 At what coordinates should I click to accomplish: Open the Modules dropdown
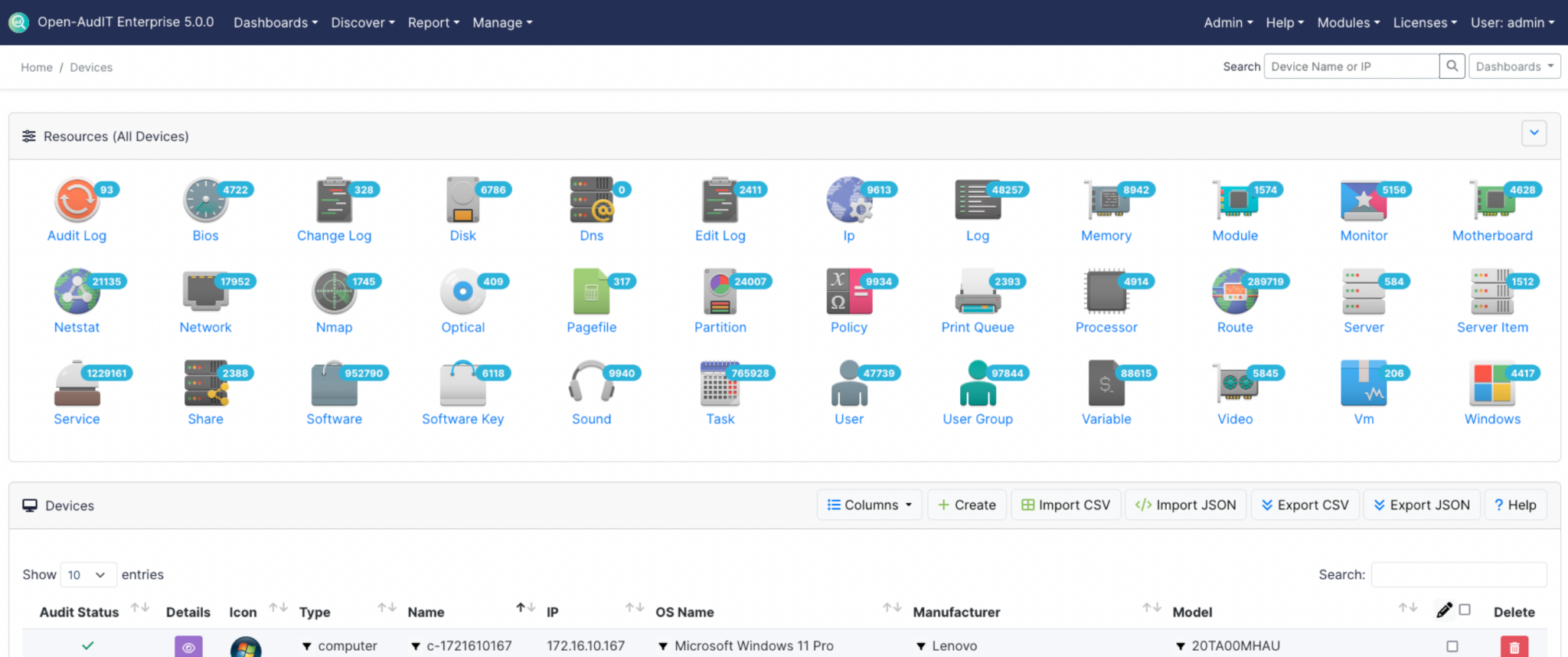[1348, 22]
